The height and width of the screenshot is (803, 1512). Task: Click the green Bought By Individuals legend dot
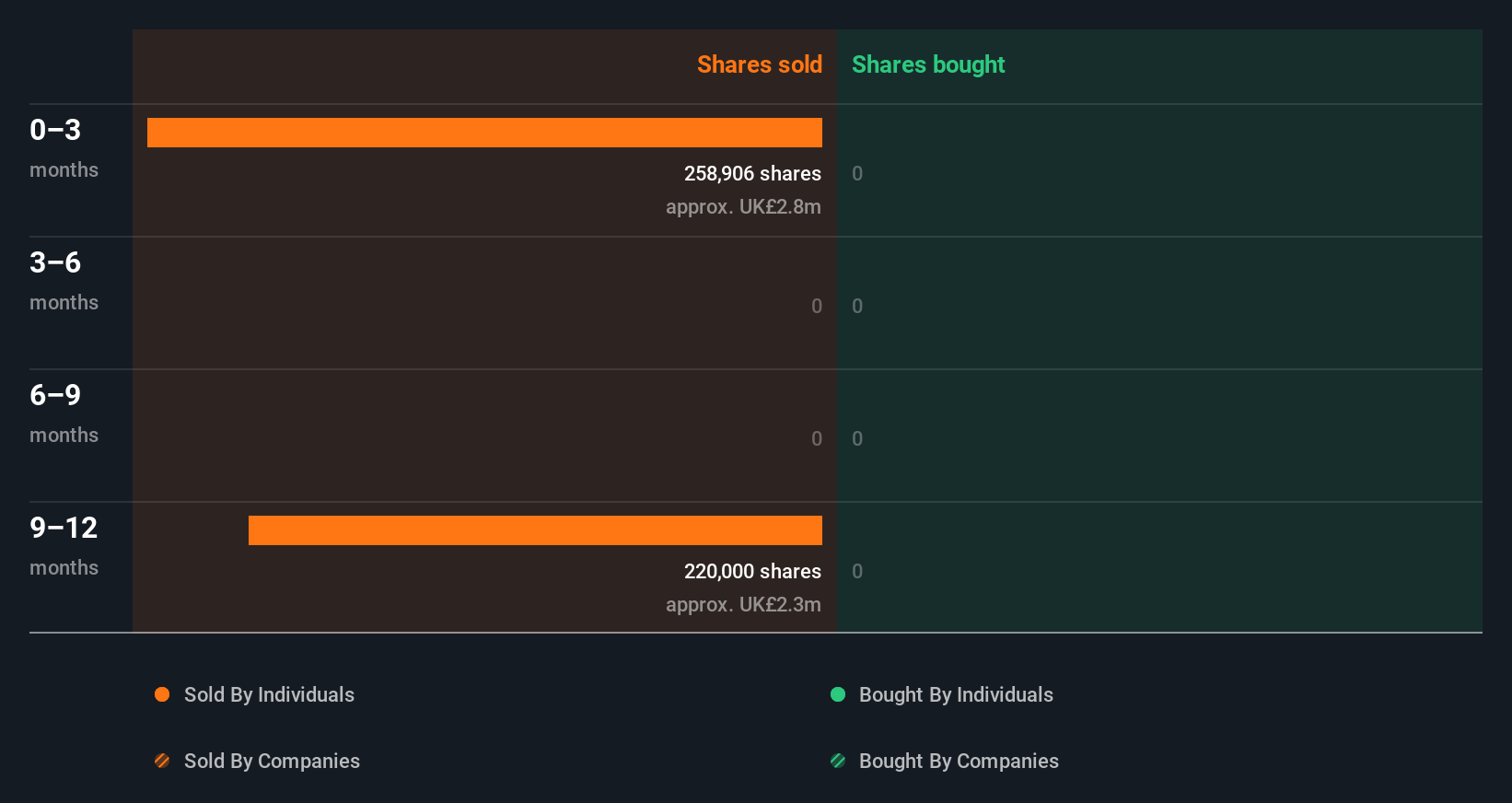coord(838,694)
